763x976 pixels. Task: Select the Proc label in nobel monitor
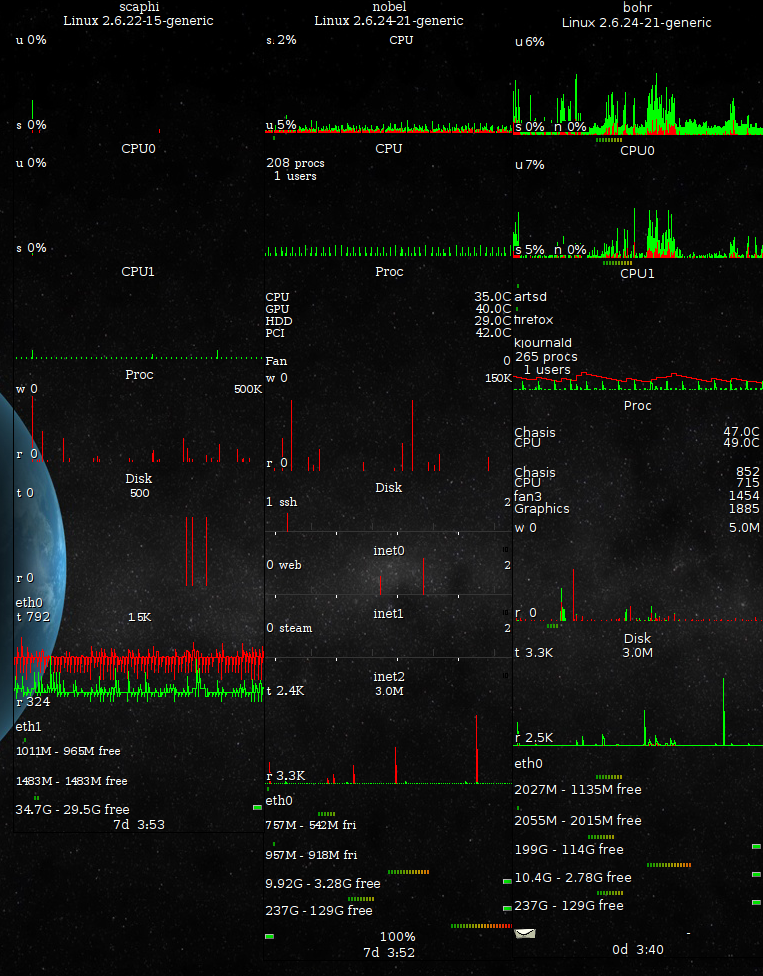tap(389, 271)
